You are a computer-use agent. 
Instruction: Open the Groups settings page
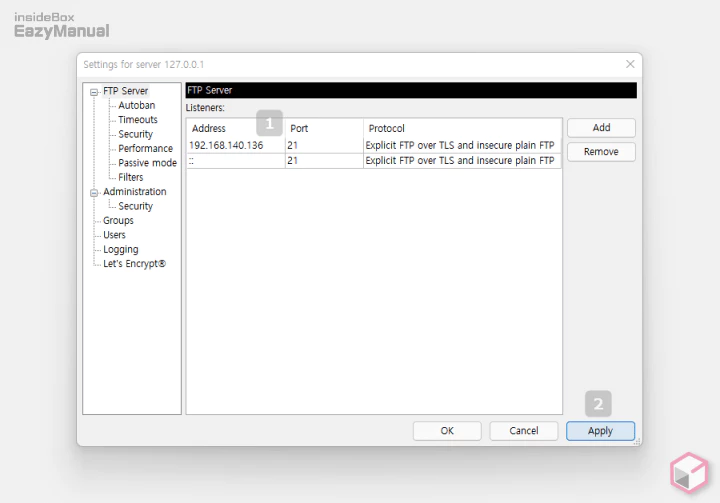tap(118, 221)
